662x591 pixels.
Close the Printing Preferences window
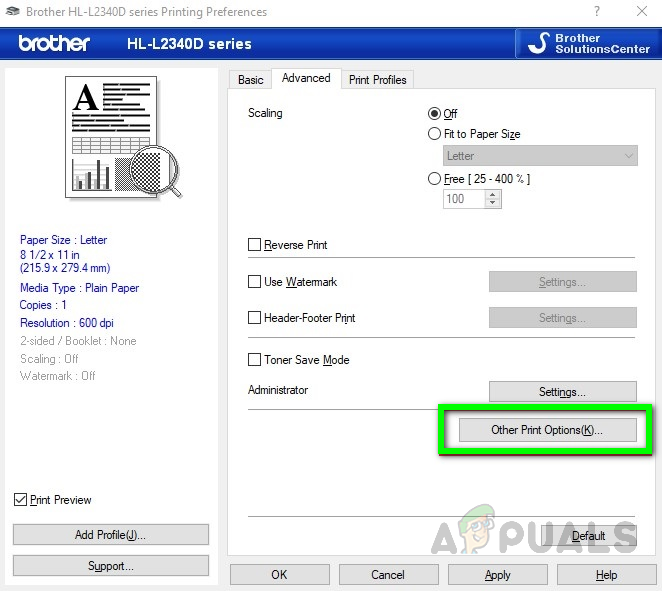pyautogui.click(x=642, y=11)
